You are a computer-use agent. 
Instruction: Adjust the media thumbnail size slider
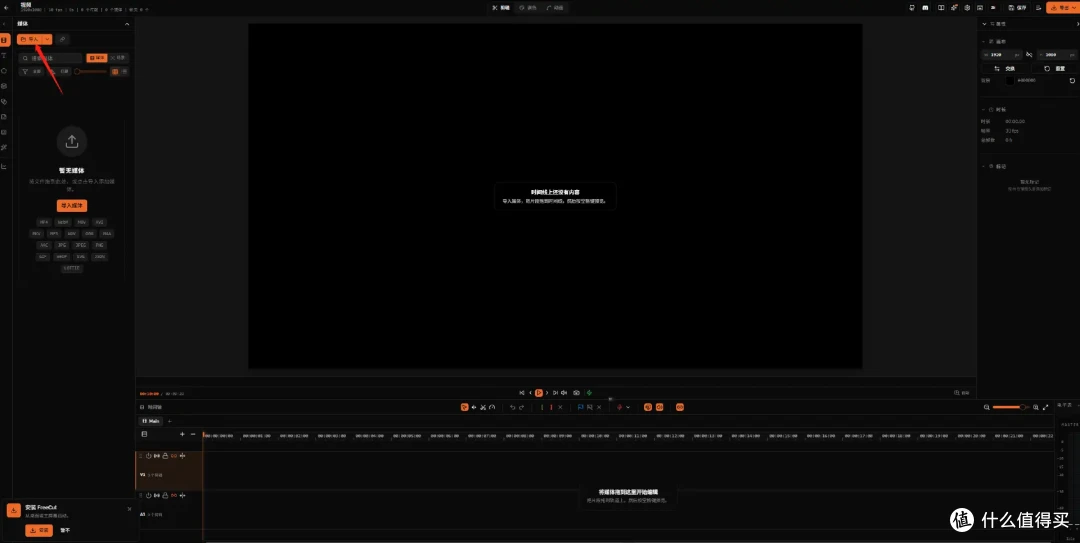(x=91, y=71)
